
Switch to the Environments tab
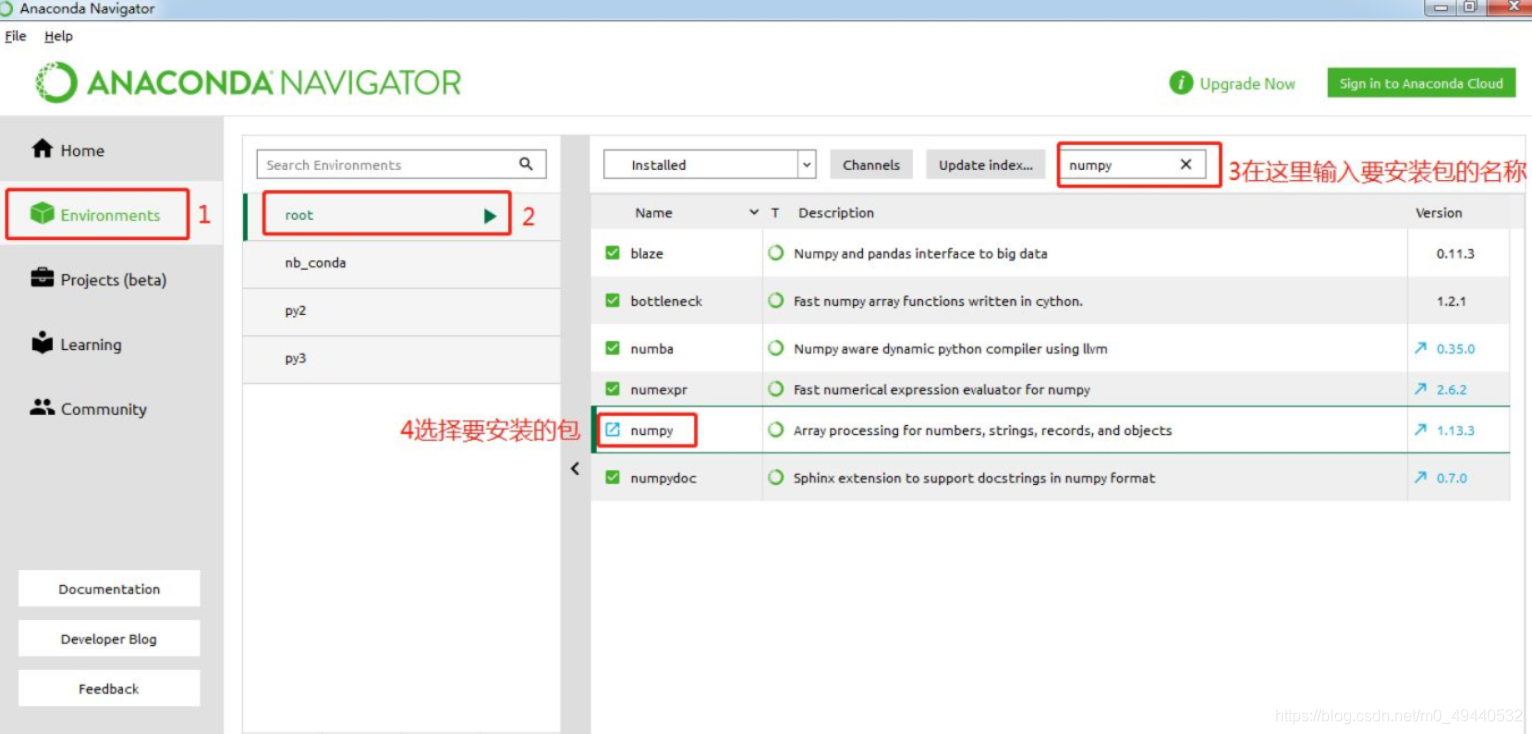coord(111,215)
